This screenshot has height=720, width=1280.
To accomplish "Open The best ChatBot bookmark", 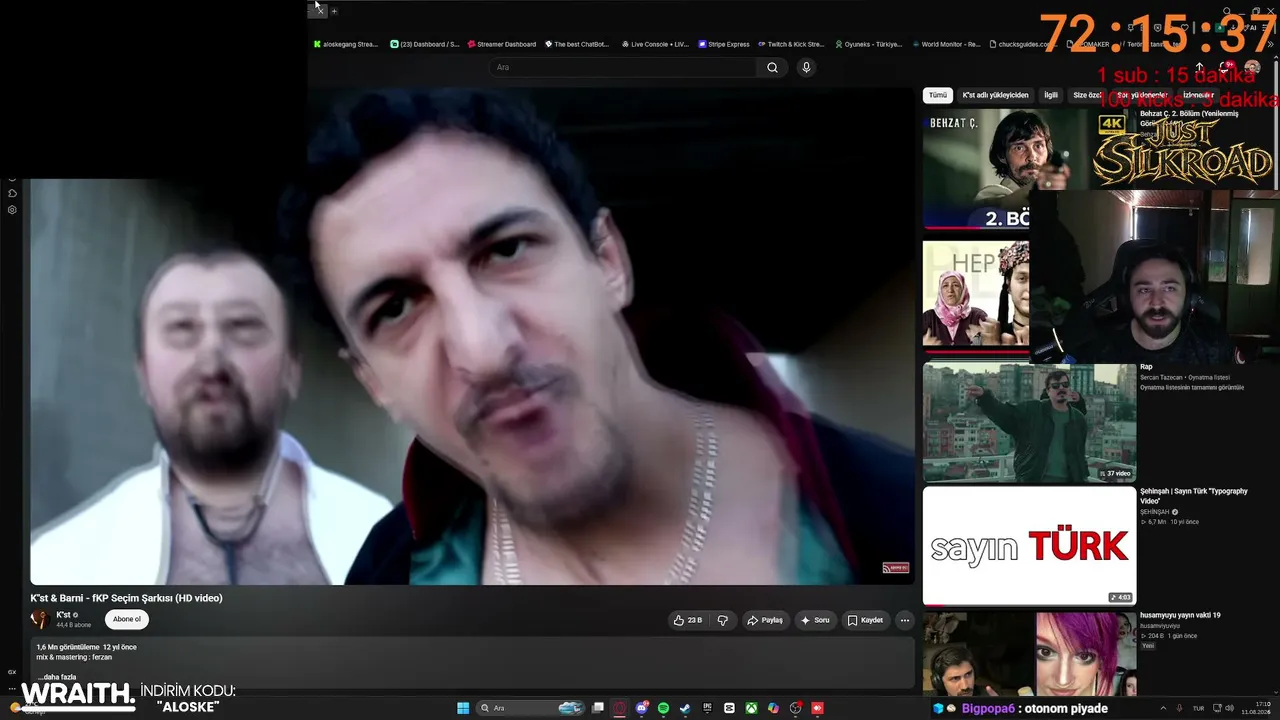I will coord(578,44).
